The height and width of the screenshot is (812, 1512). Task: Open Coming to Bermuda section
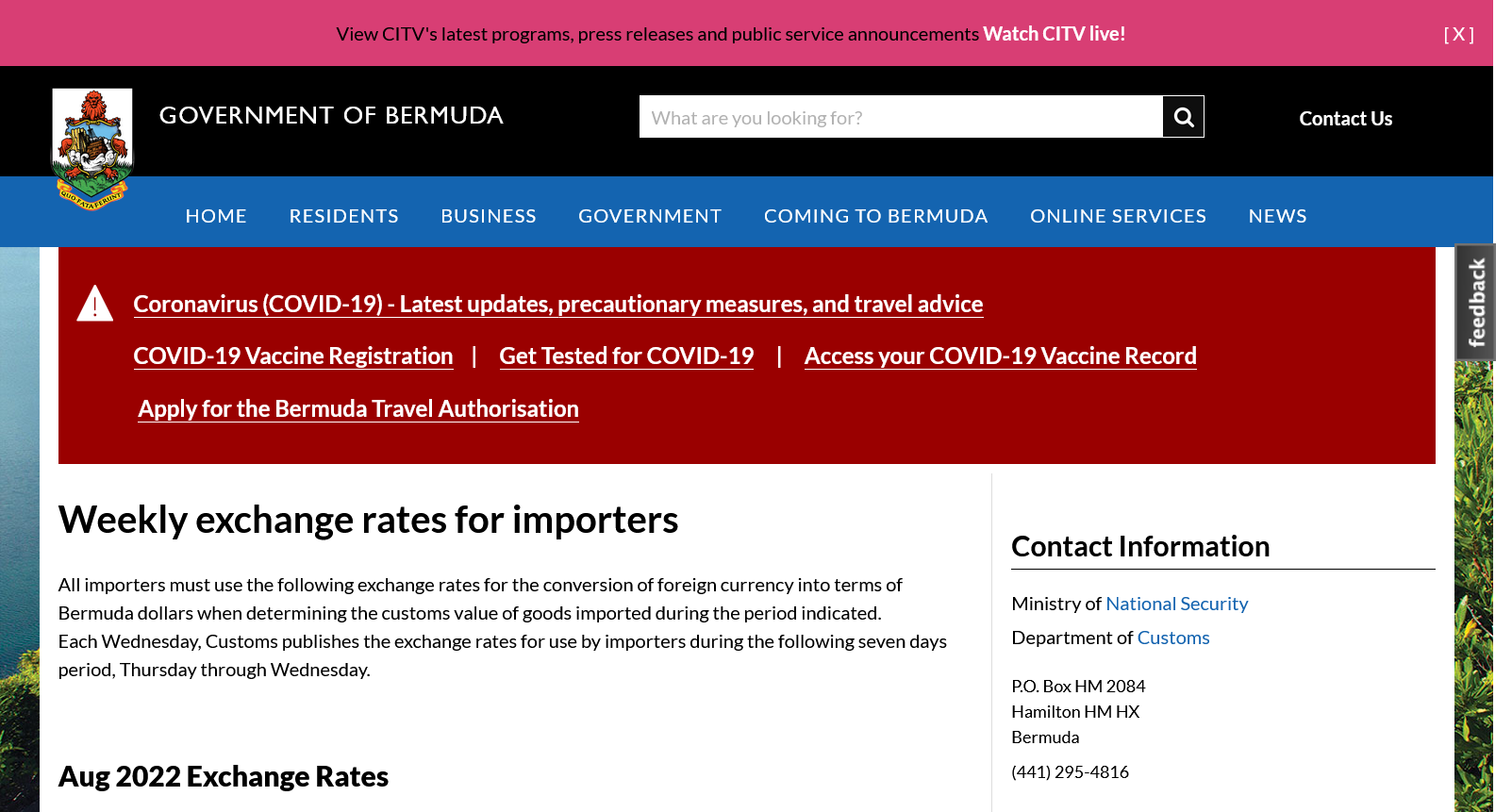pyautogui.click(x=875, y=216)
